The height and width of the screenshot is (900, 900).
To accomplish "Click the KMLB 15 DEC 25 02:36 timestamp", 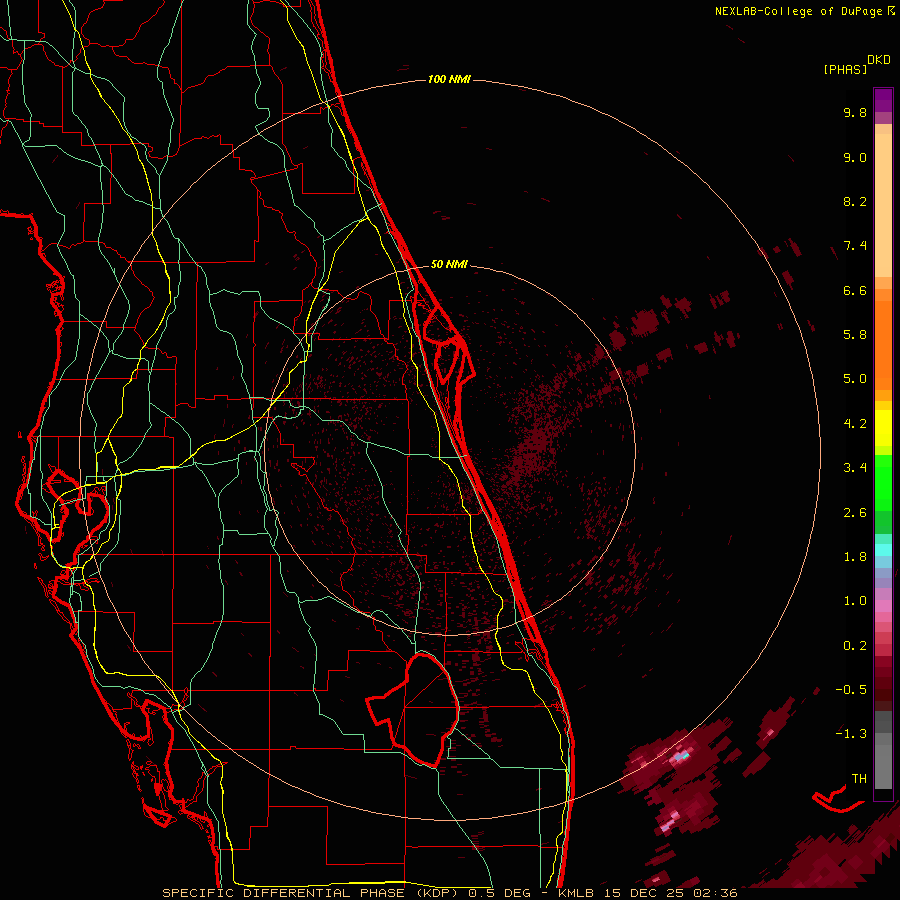I will click(647, 893).
